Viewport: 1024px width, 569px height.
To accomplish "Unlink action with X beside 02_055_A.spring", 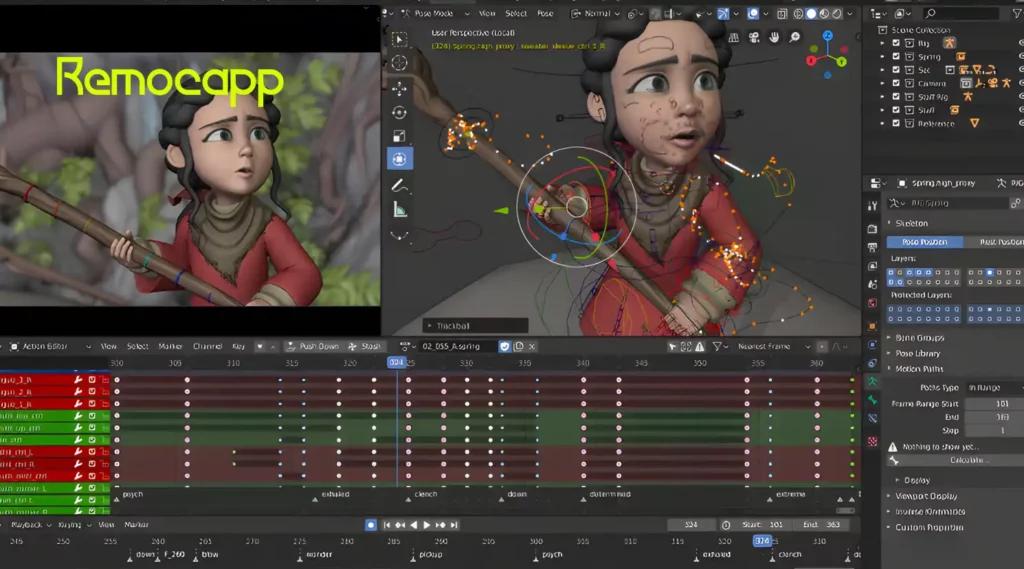I will click(532, 346).
